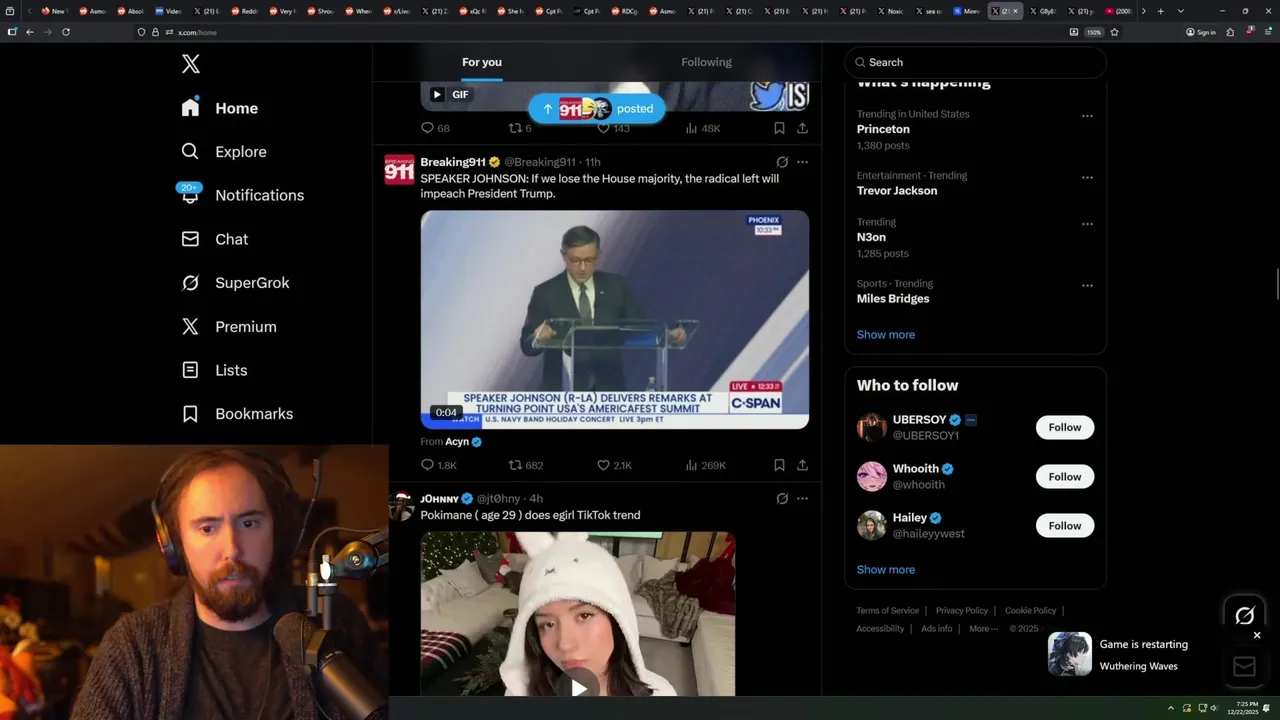The height and width of the screenshot is (720, 1280).
Task: Like the Breaking911 post with 2.1K likes
Action: coord(614,465)
